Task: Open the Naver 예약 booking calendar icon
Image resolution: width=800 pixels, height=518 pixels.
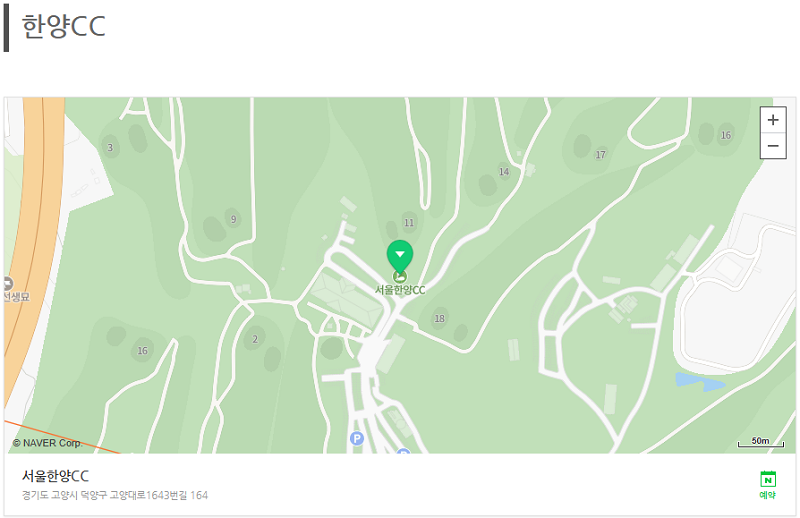Action: tap(768, 485)
